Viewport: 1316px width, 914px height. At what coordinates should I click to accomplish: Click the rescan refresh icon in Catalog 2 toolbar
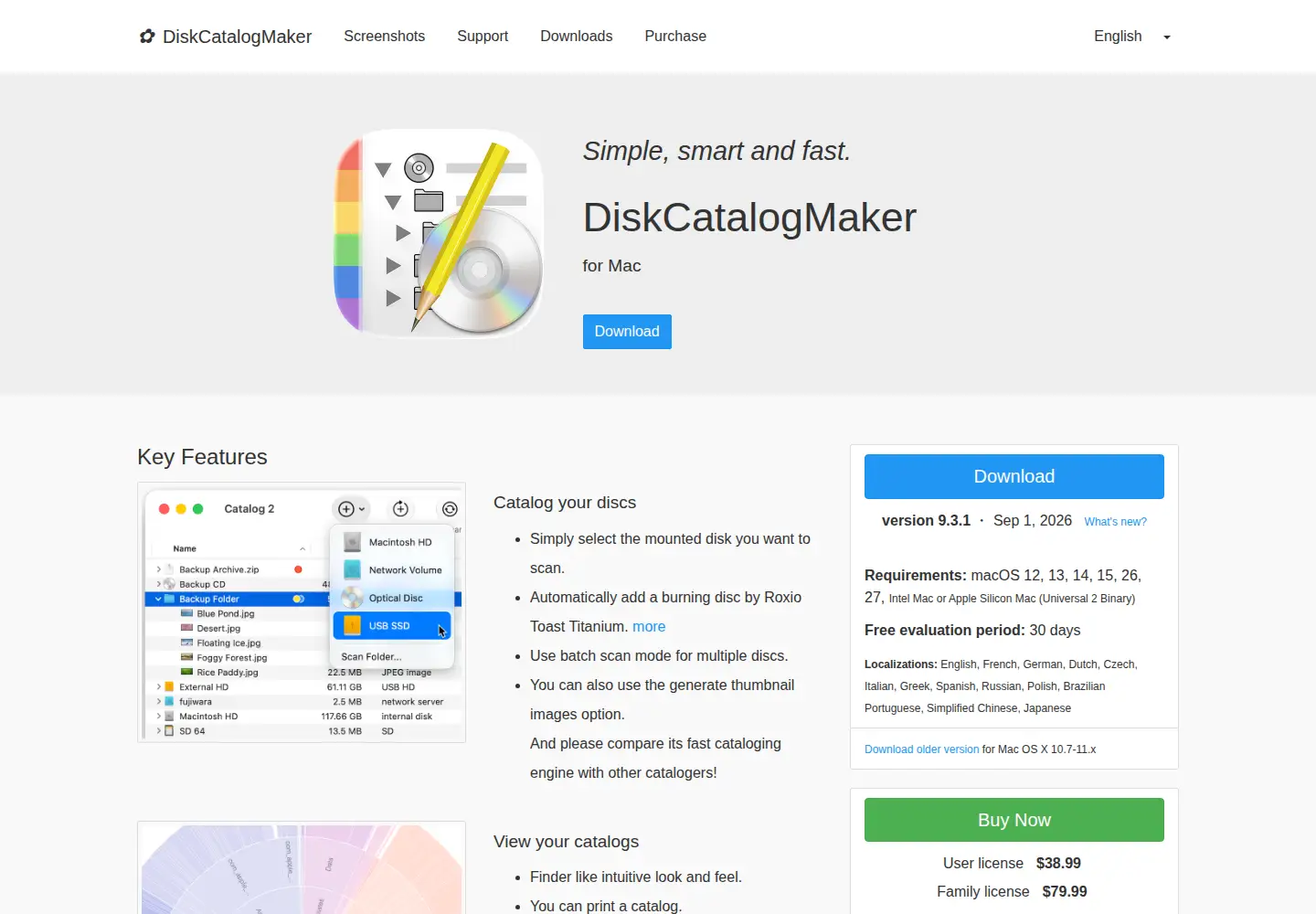click(x=450, y=509)
